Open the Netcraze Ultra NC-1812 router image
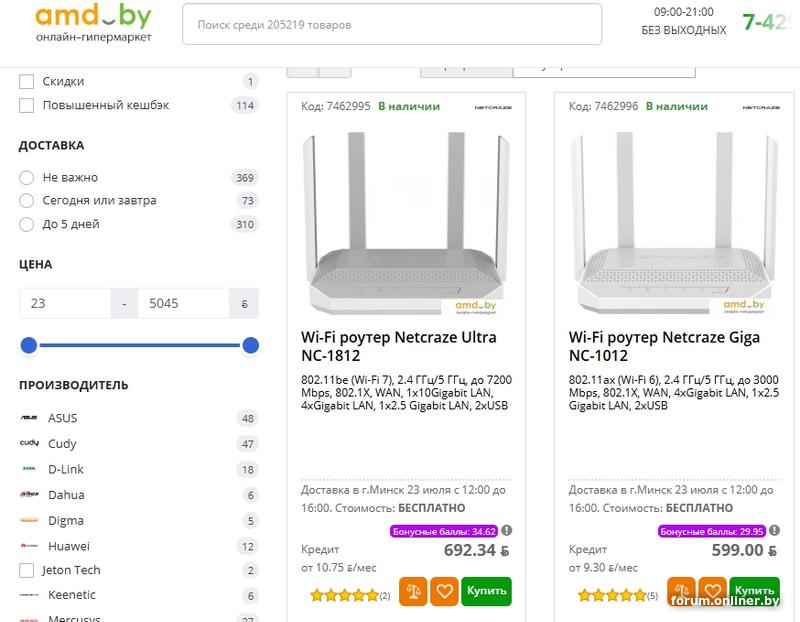800x622 pixels. [x=406, y=223]
